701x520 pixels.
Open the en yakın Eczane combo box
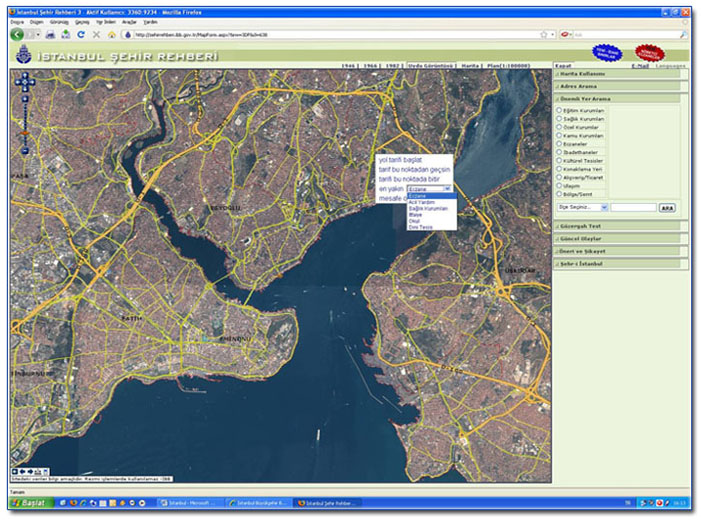pos(429,189)
